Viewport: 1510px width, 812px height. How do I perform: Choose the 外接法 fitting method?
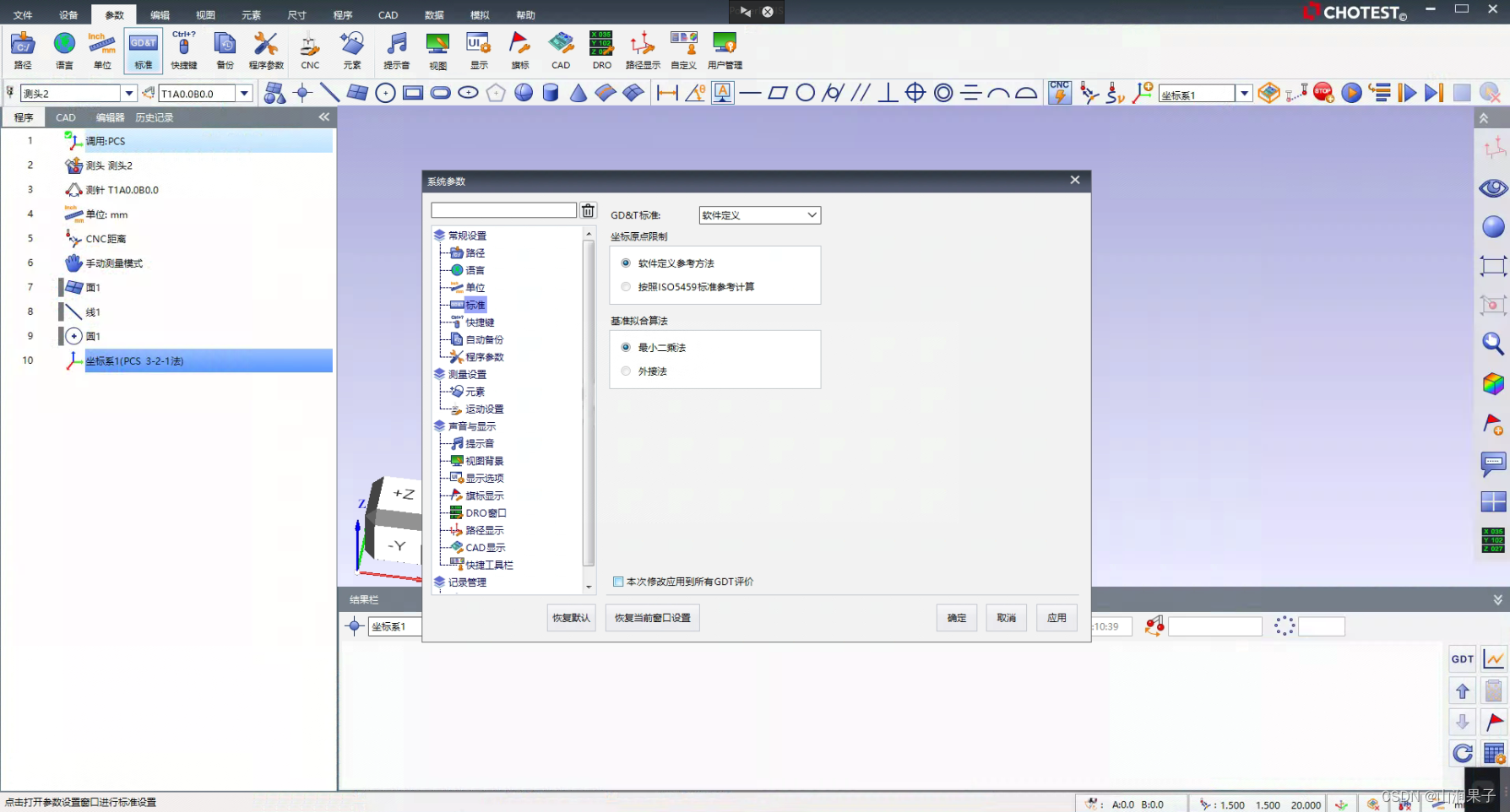pyautogui.click(x=626, y=371)
